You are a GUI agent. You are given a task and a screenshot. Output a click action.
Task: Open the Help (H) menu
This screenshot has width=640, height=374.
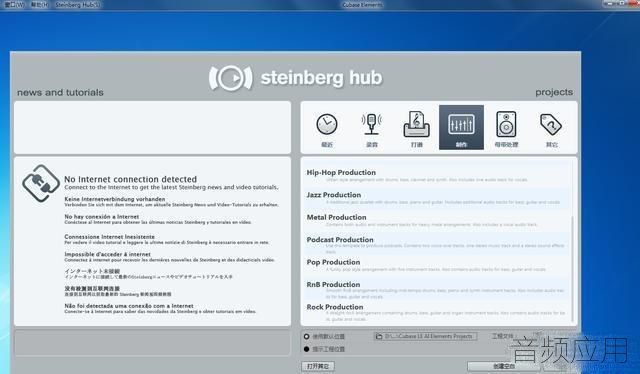tap(40, 5)
